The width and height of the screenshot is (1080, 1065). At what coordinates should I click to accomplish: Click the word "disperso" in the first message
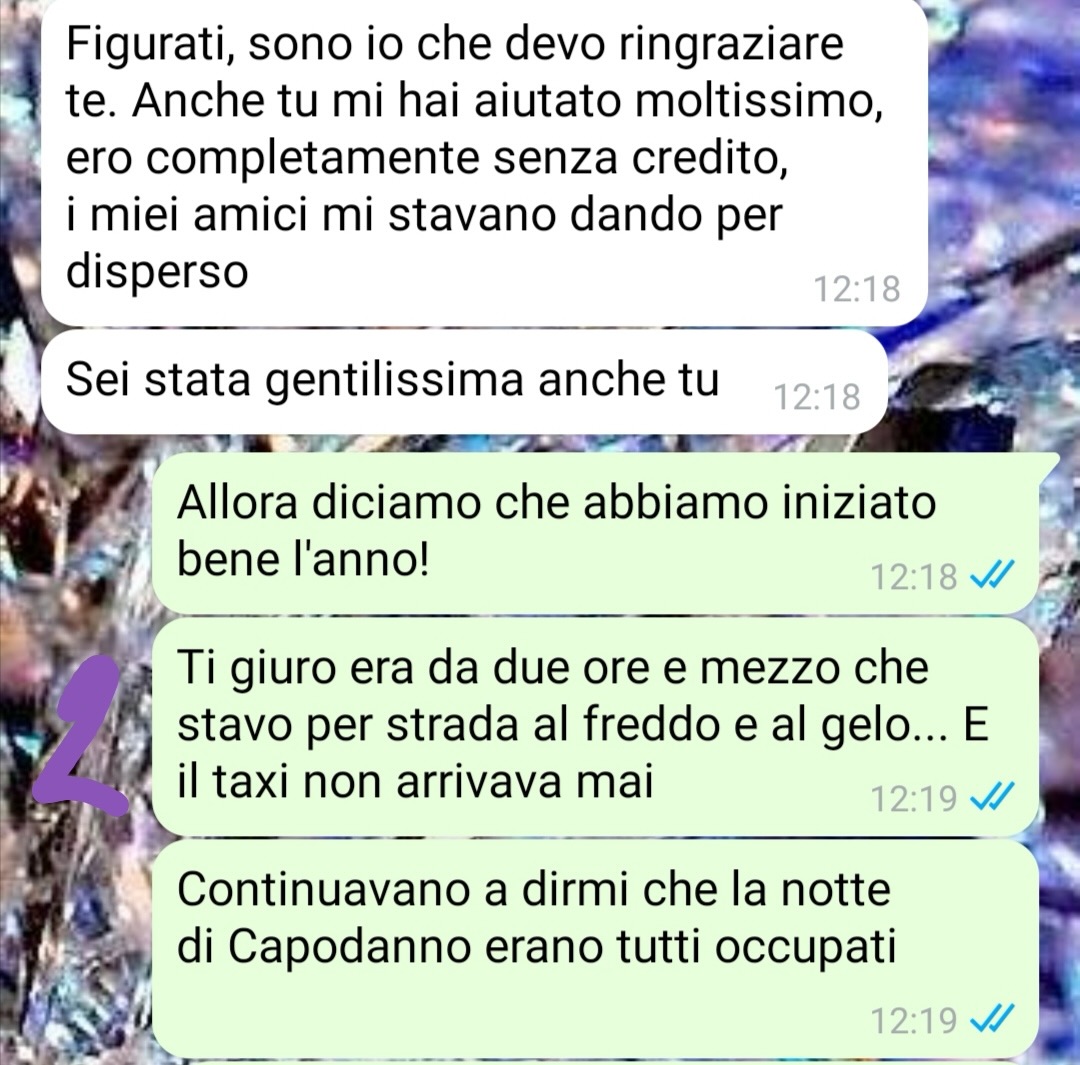[x=156, y=272]
